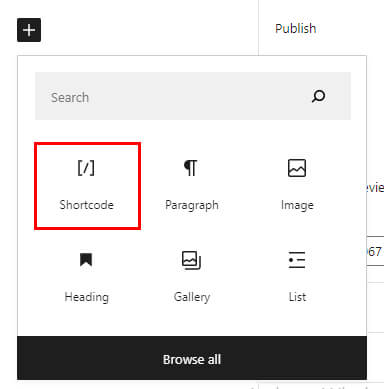Click the magnifier search icon
Image resolution: width=385 pixels, height=389 pixels.
[318, 96]
